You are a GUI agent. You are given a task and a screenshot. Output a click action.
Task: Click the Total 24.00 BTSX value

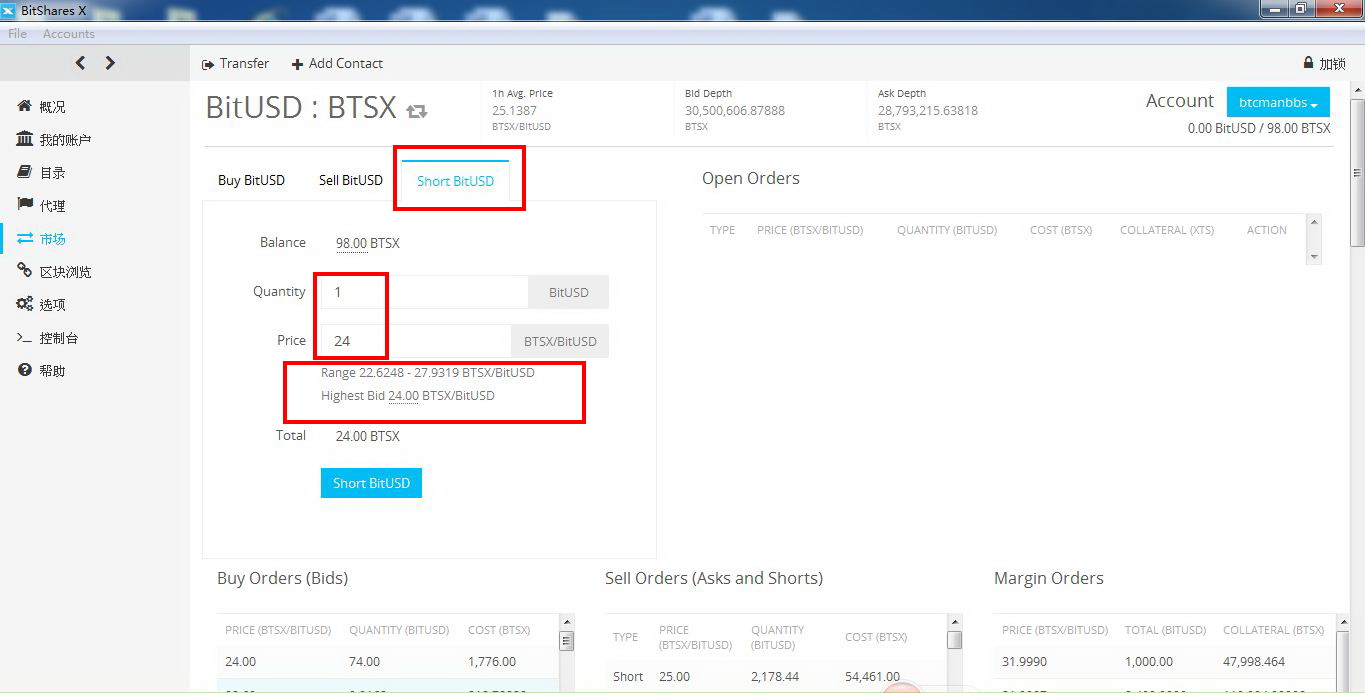(368, 436)
